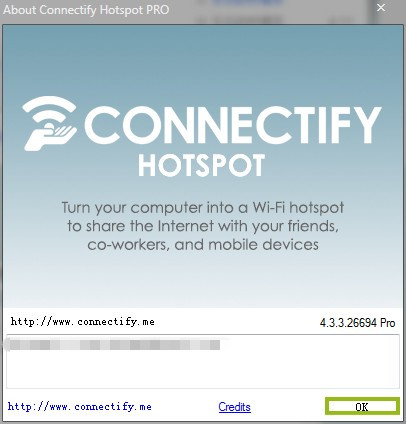Click the empty area inside the license text box
The image size is (406, 424).
203,370
